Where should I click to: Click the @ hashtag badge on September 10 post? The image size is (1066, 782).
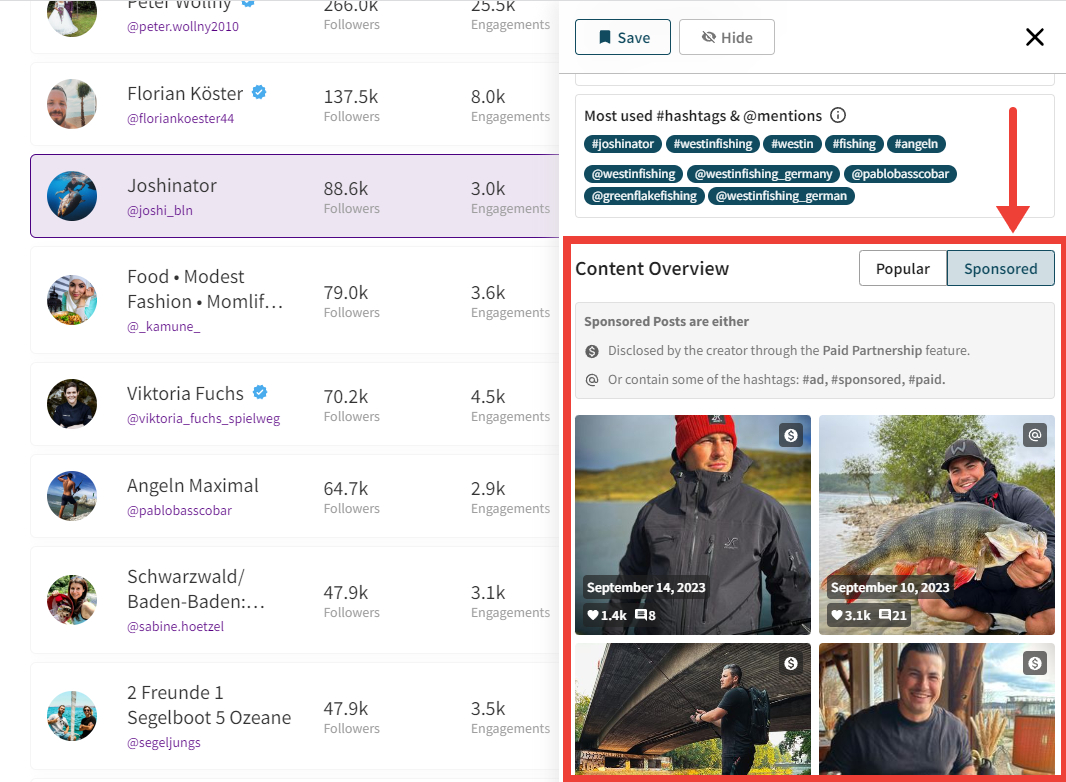(1035, 435)
